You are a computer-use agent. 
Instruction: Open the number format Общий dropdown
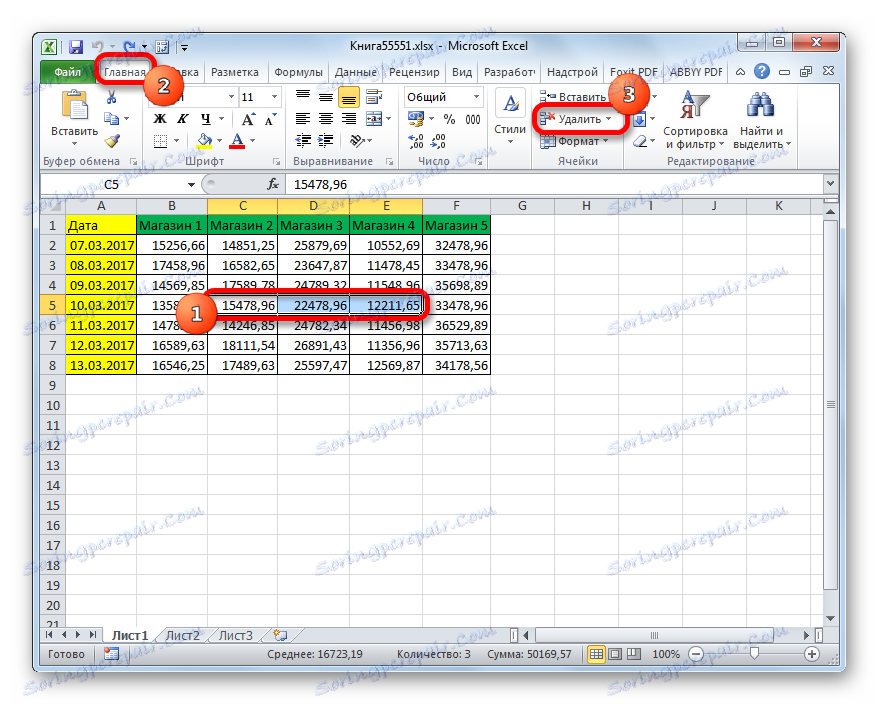coord(476,97)
